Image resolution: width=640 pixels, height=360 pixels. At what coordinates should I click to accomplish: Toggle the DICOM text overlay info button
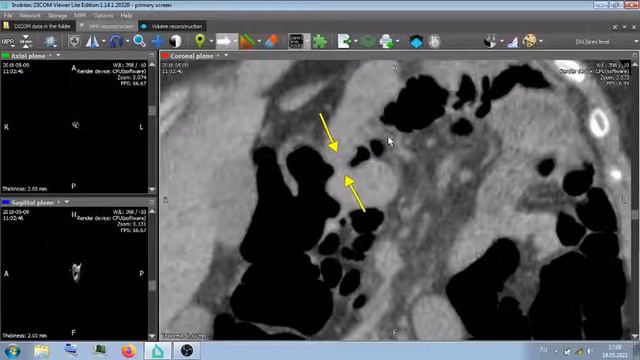pos(296,41)
